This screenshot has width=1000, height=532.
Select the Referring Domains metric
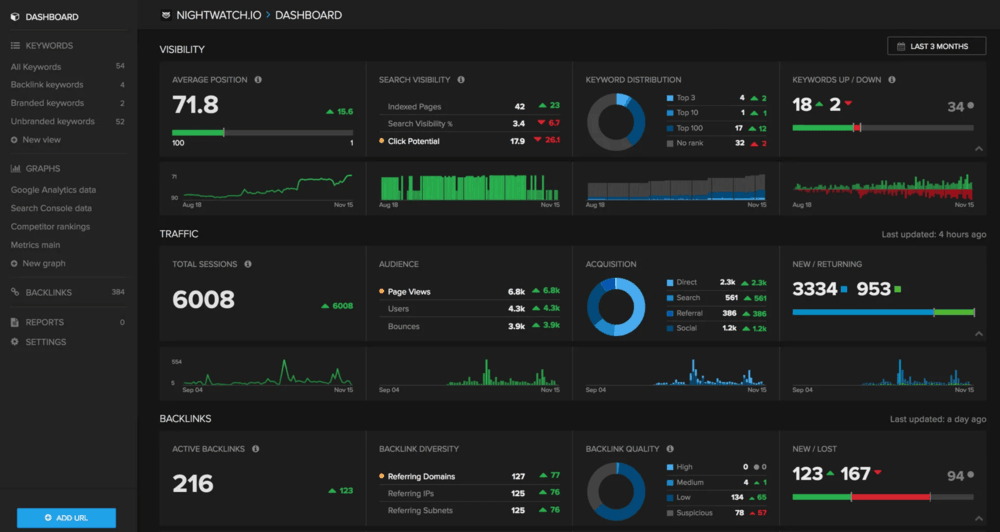coord(470,477)
